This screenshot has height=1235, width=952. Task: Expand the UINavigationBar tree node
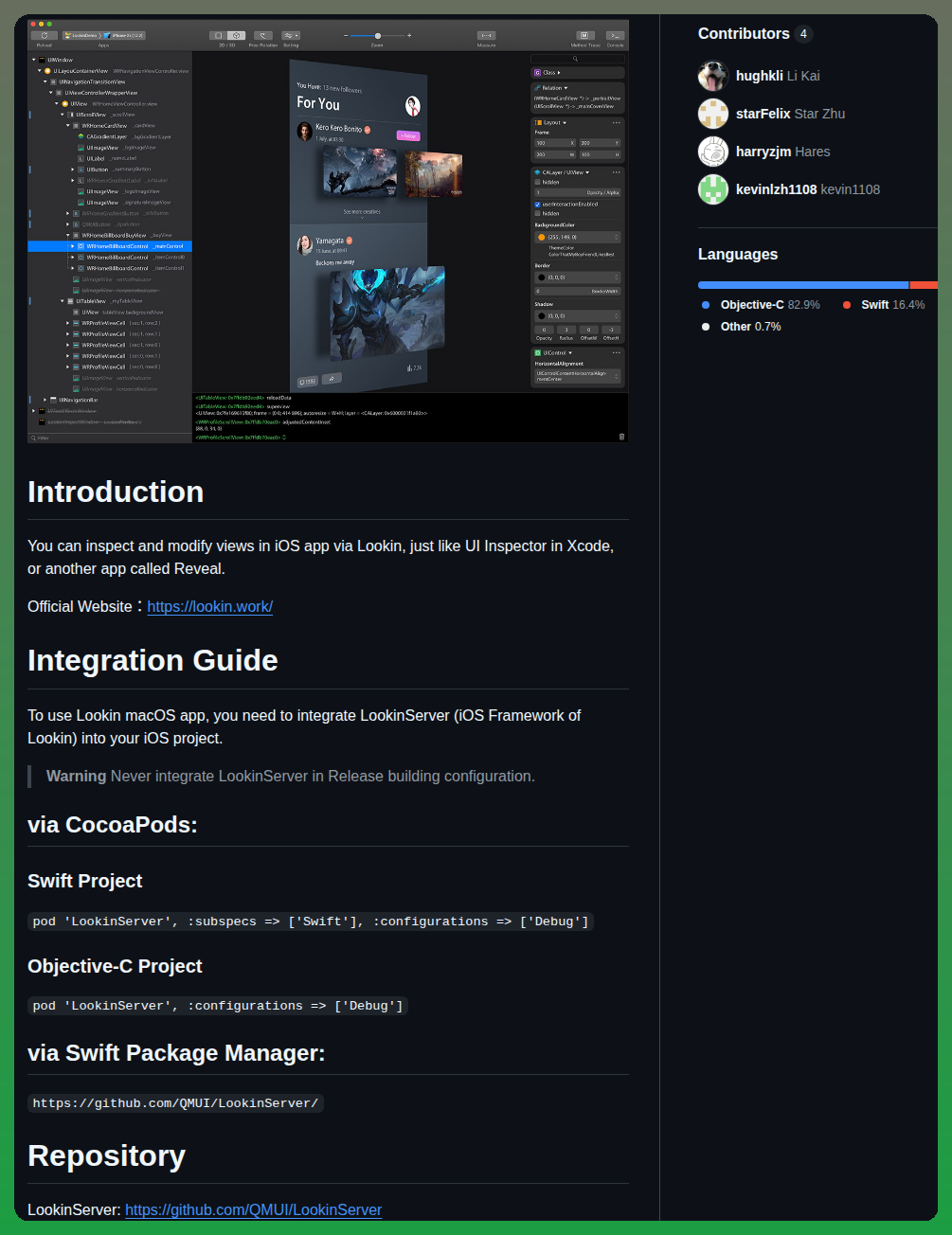(45, 400)
